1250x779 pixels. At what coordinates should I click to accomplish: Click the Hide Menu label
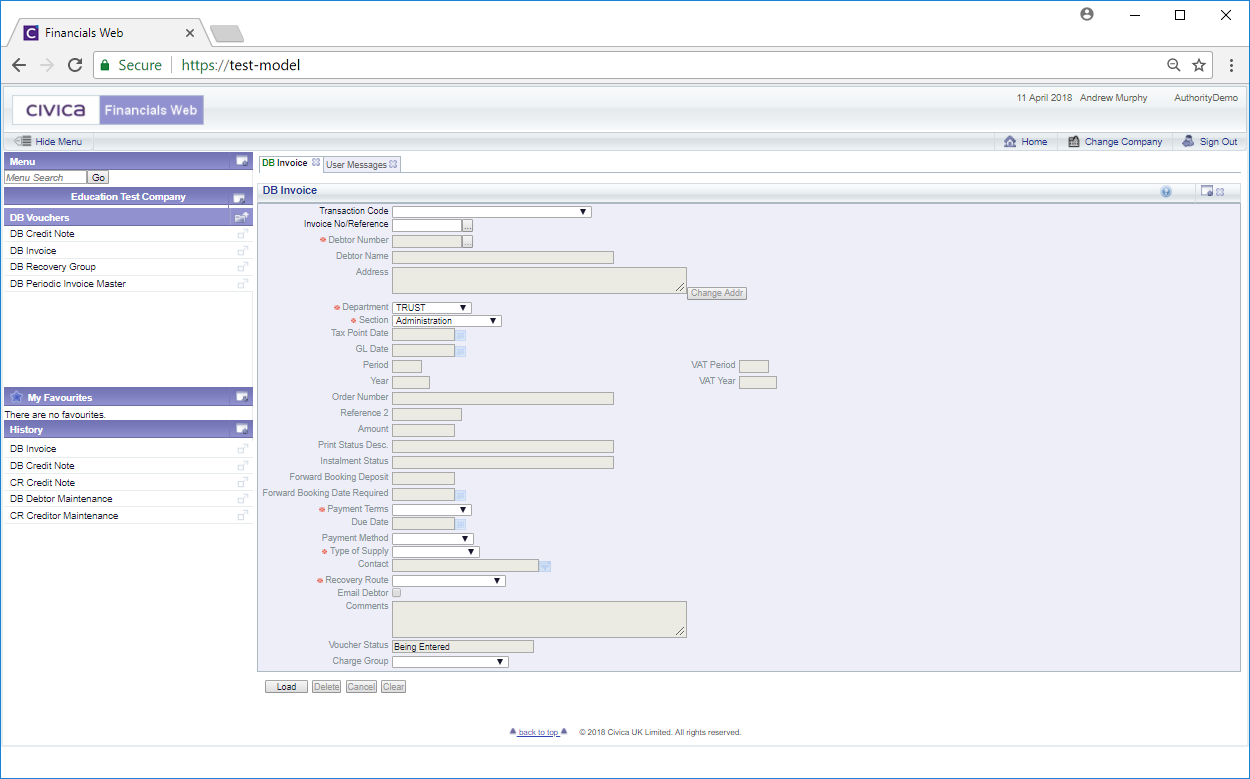click(59, 142)
